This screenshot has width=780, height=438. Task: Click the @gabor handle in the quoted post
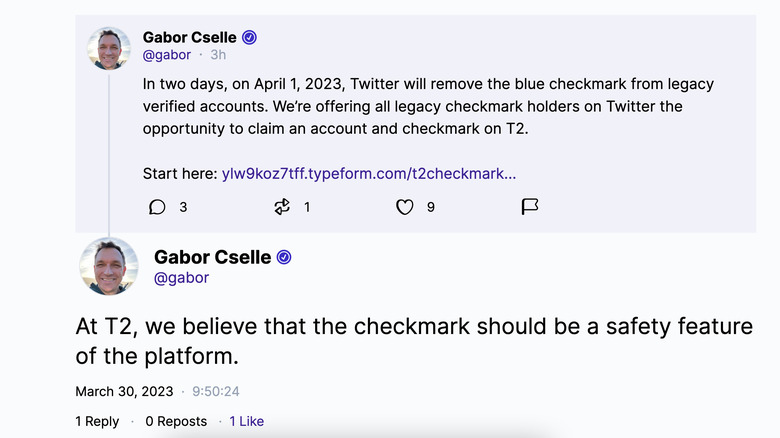pyautogui.click(x=167, y=55)
